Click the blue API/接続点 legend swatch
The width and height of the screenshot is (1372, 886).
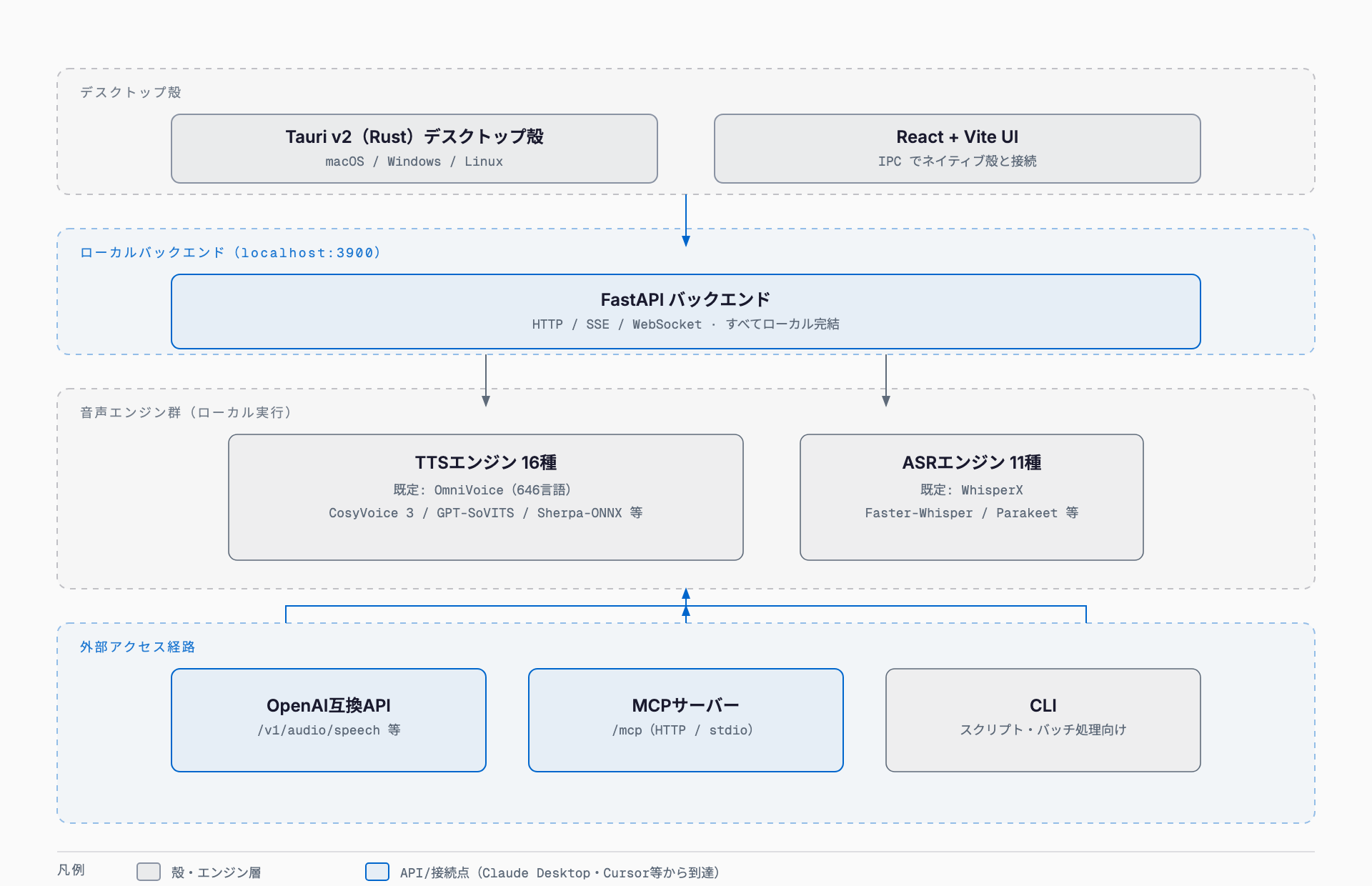377,872
